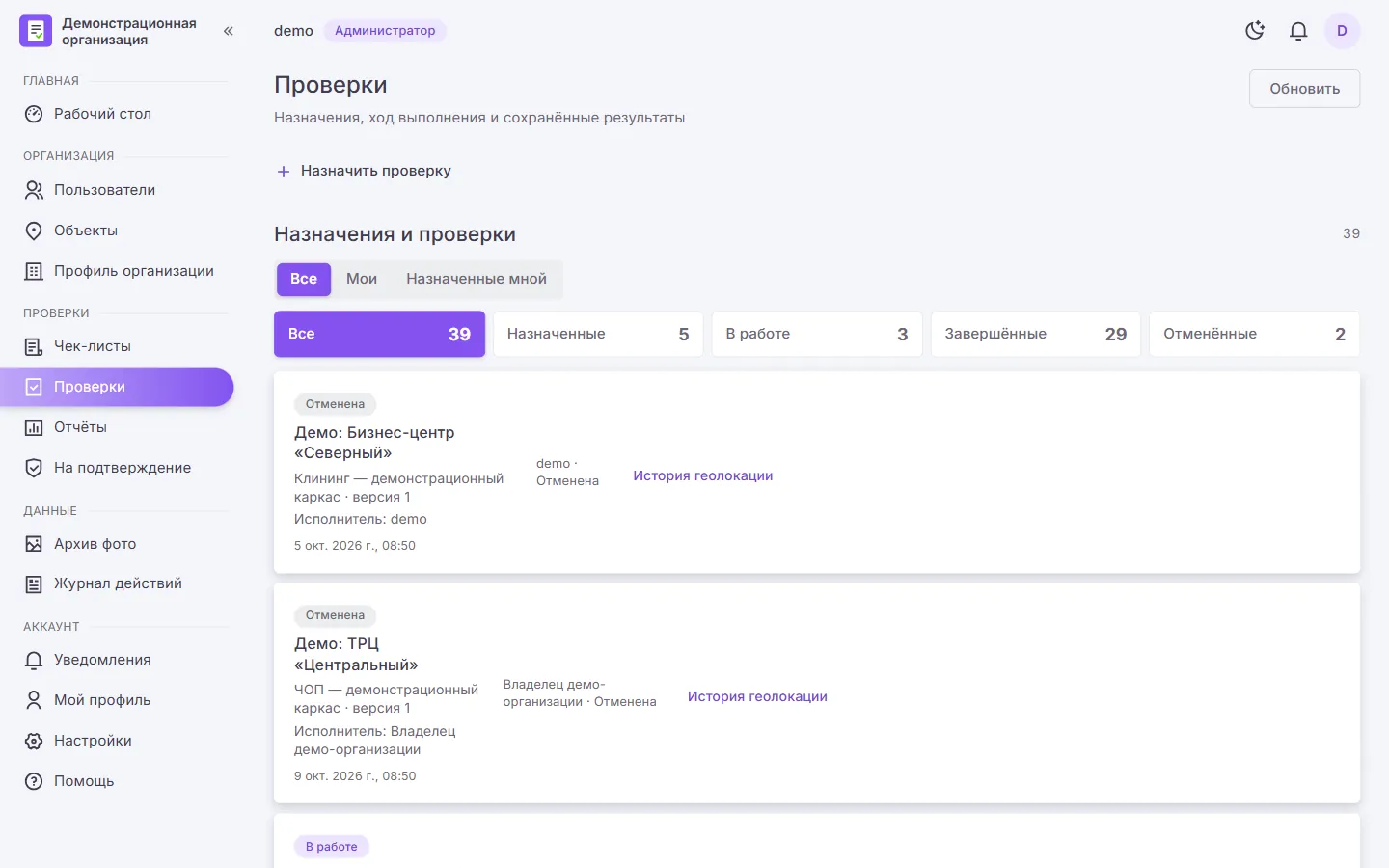Click the plus icon next to Назначить проверку
1389x868 pixels.
[x=284, y=172]
